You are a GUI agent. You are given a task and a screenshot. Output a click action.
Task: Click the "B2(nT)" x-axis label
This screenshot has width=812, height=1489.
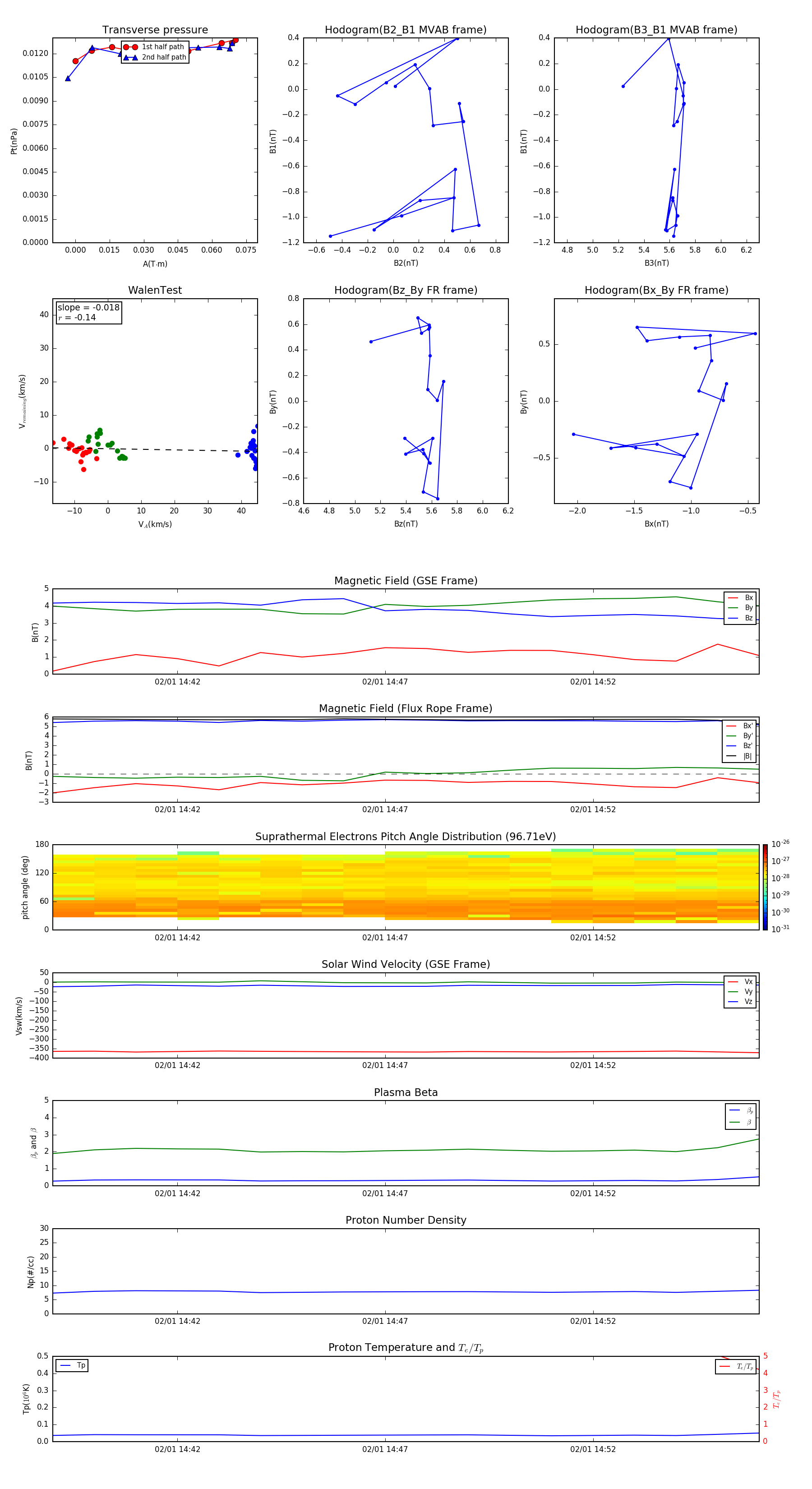pyautogui.click(x=406, y=264)
